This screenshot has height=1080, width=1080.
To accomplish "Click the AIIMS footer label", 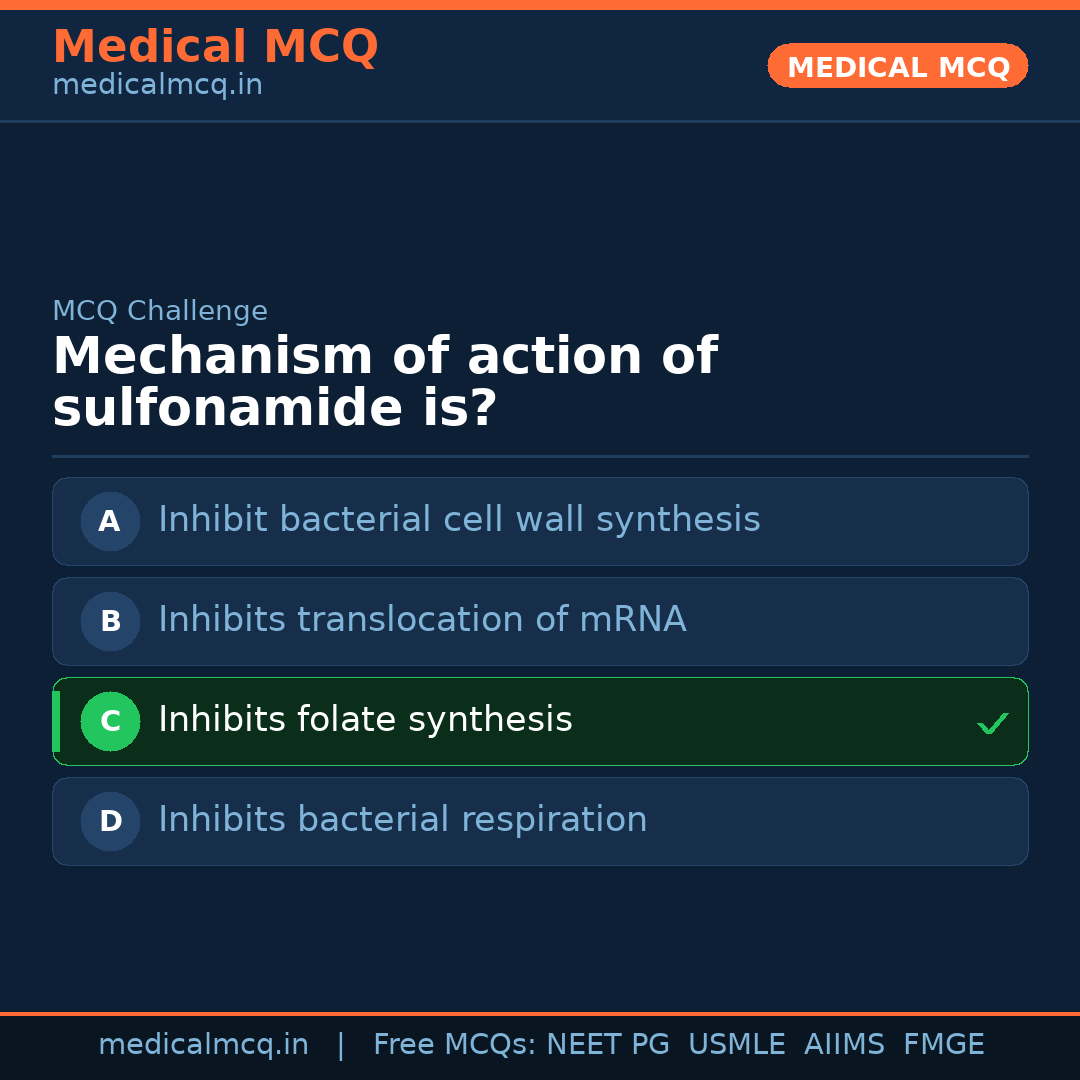I will pos(844,1045).
